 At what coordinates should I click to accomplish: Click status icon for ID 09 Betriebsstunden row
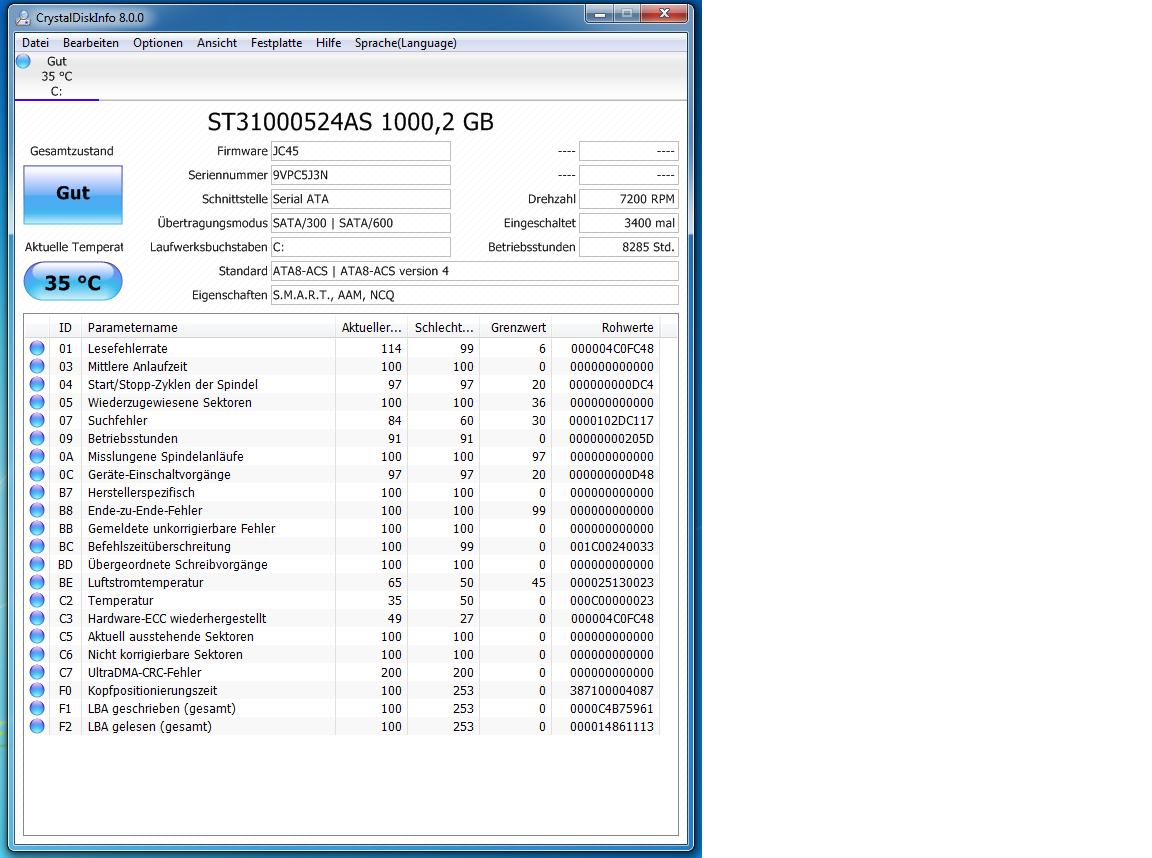click(x=37, y=438)
